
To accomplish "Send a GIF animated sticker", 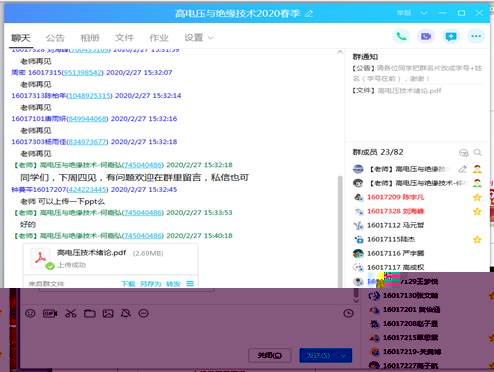I will coord(50,313).
